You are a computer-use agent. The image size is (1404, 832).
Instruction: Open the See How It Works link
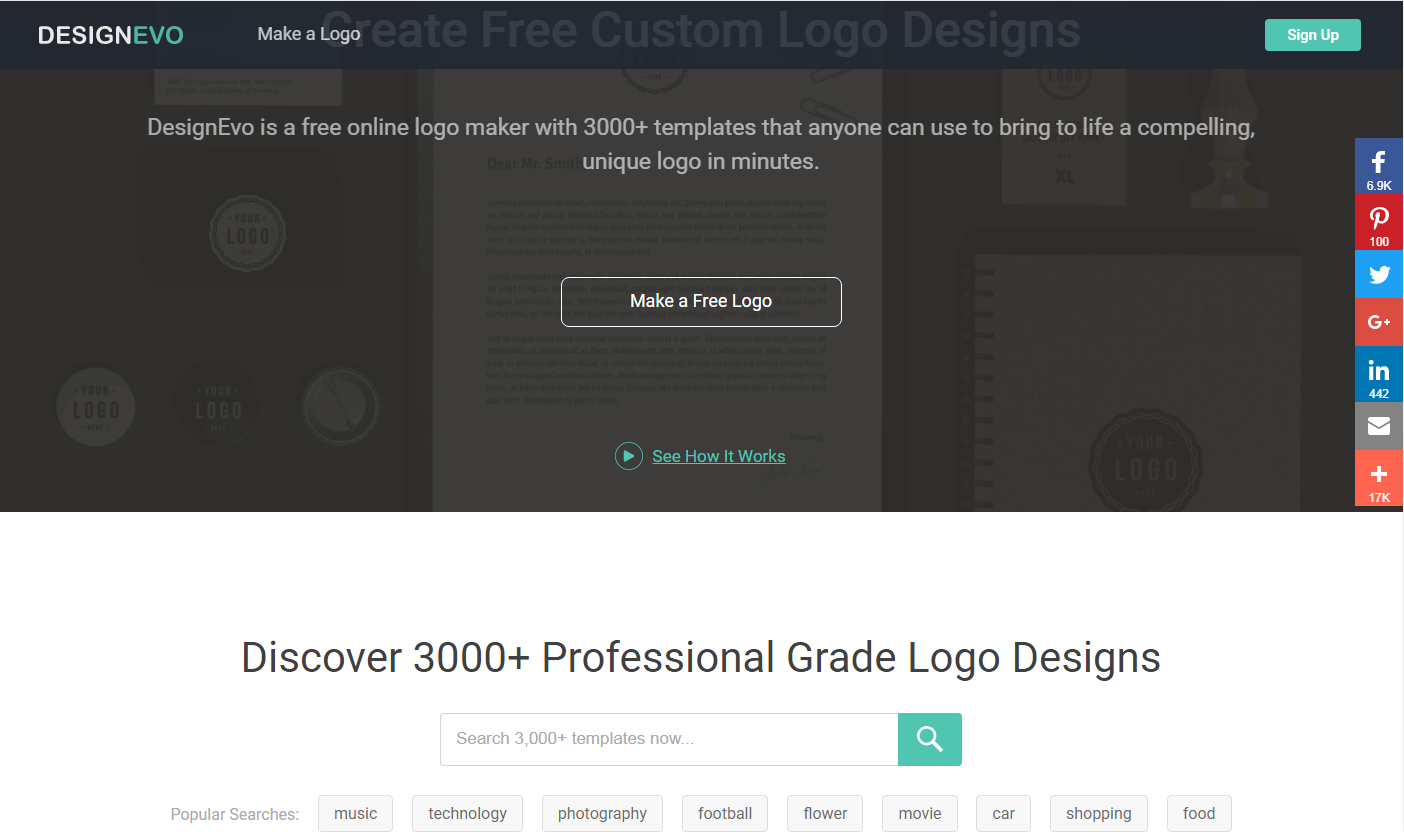point(719,456)
